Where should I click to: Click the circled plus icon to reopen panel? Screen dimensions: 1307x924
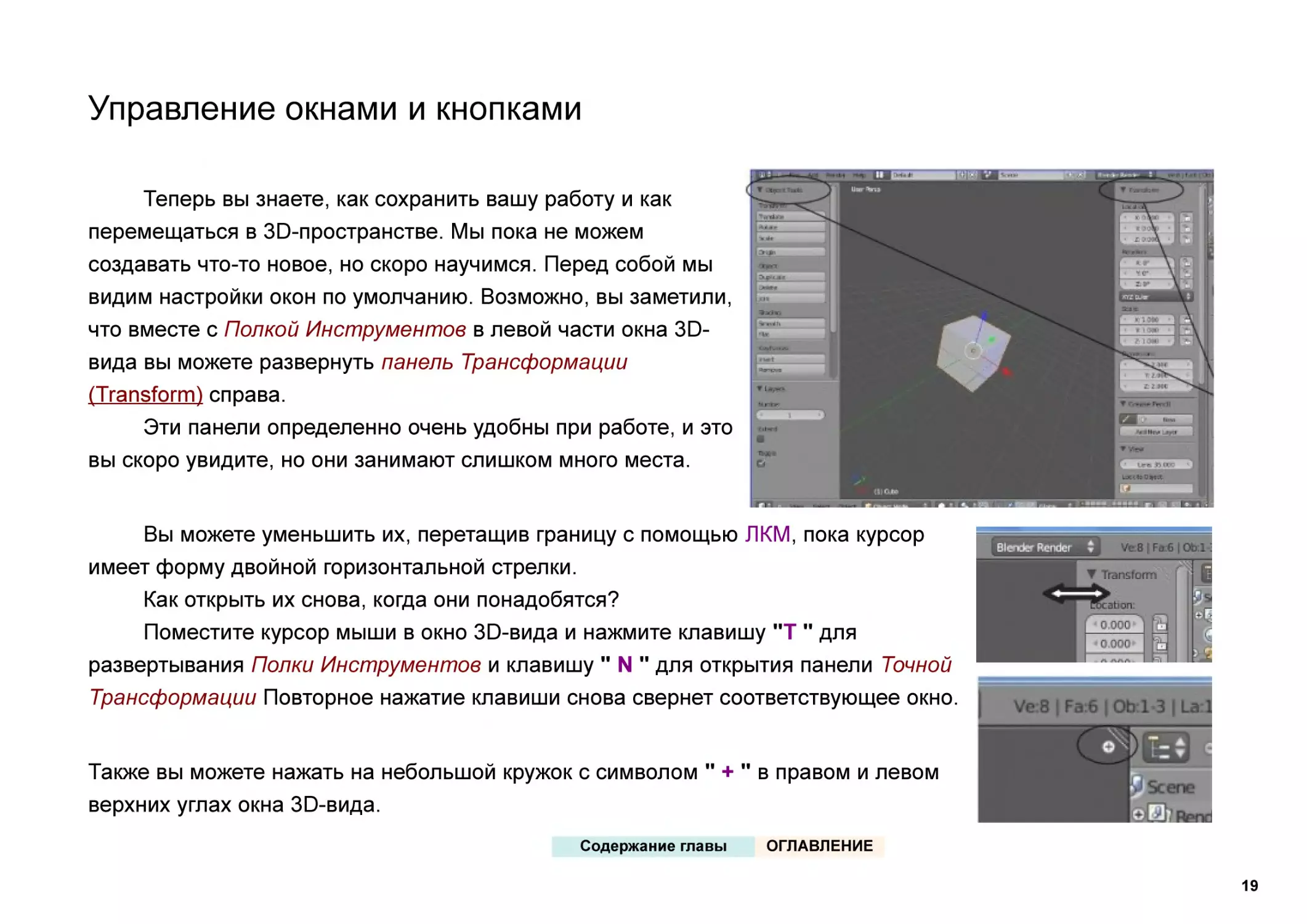(x=1108, y=747)
